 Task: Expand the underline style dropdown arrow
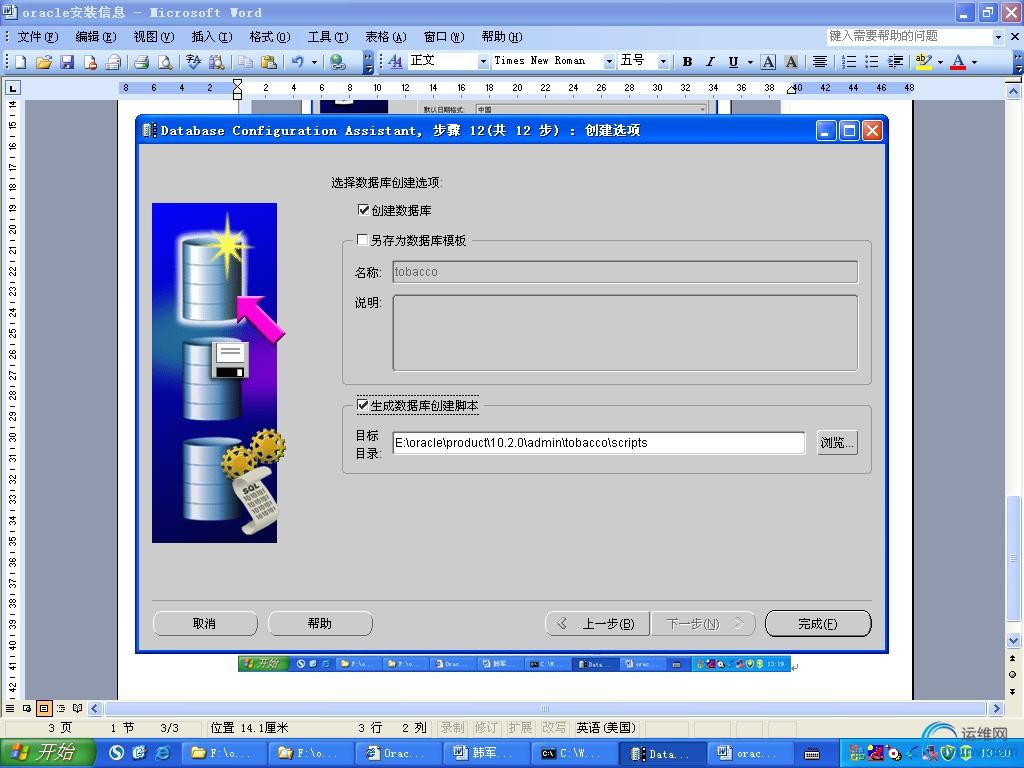pos(750,61)
